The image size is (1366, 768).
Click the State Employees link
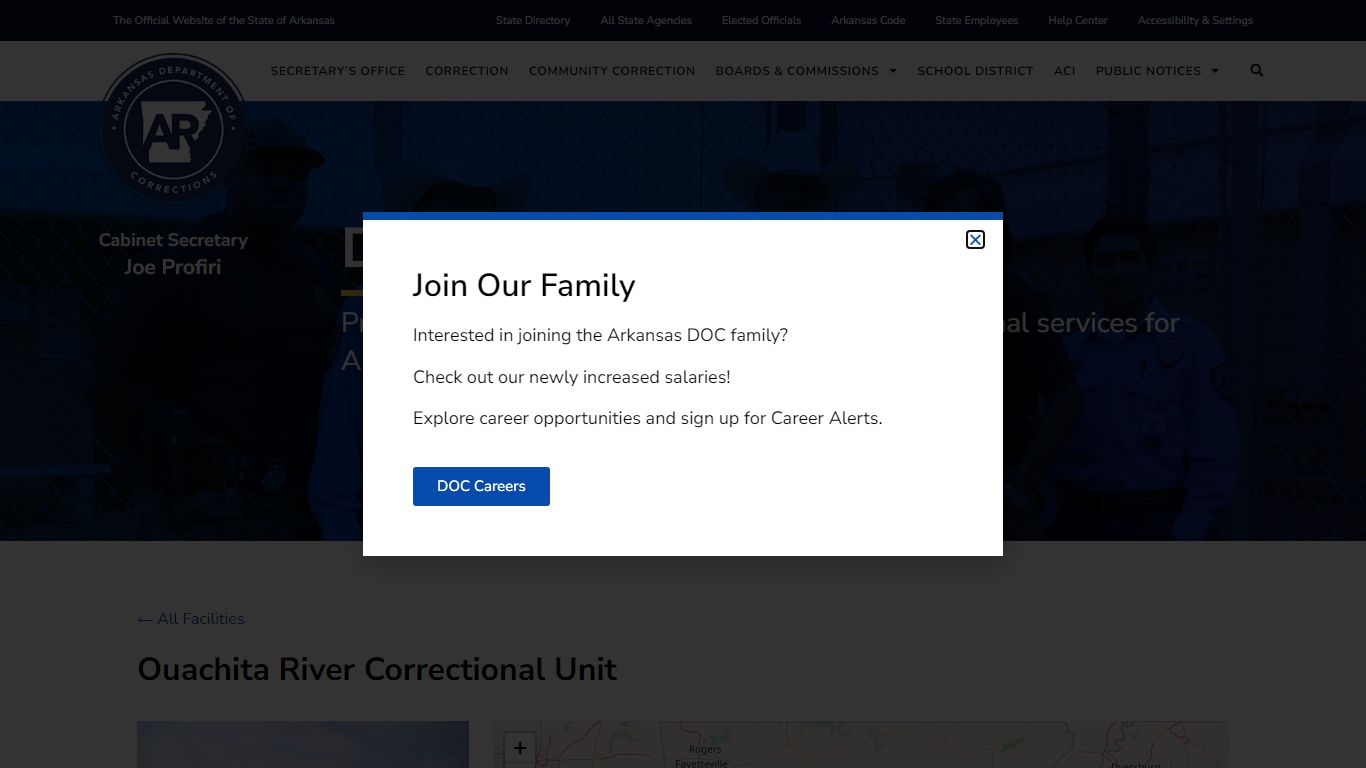pyautogui.click(x=976, y=20)
